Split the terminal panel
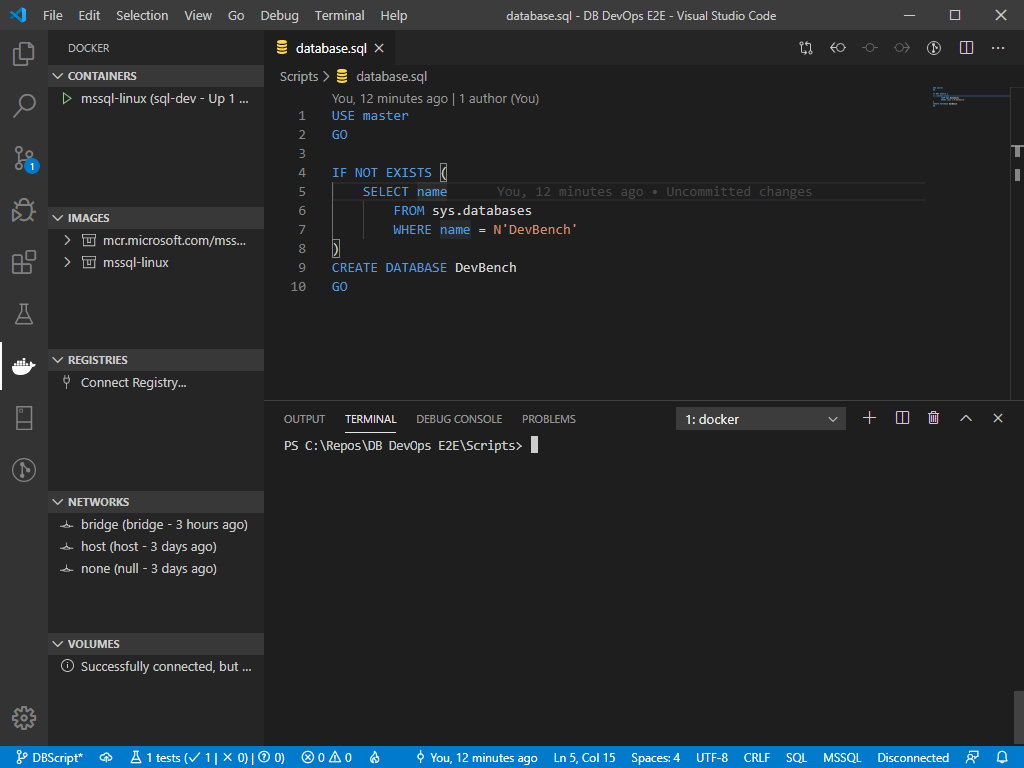The height and width of the screenshot is (768, 1024). tap(902, 418)
